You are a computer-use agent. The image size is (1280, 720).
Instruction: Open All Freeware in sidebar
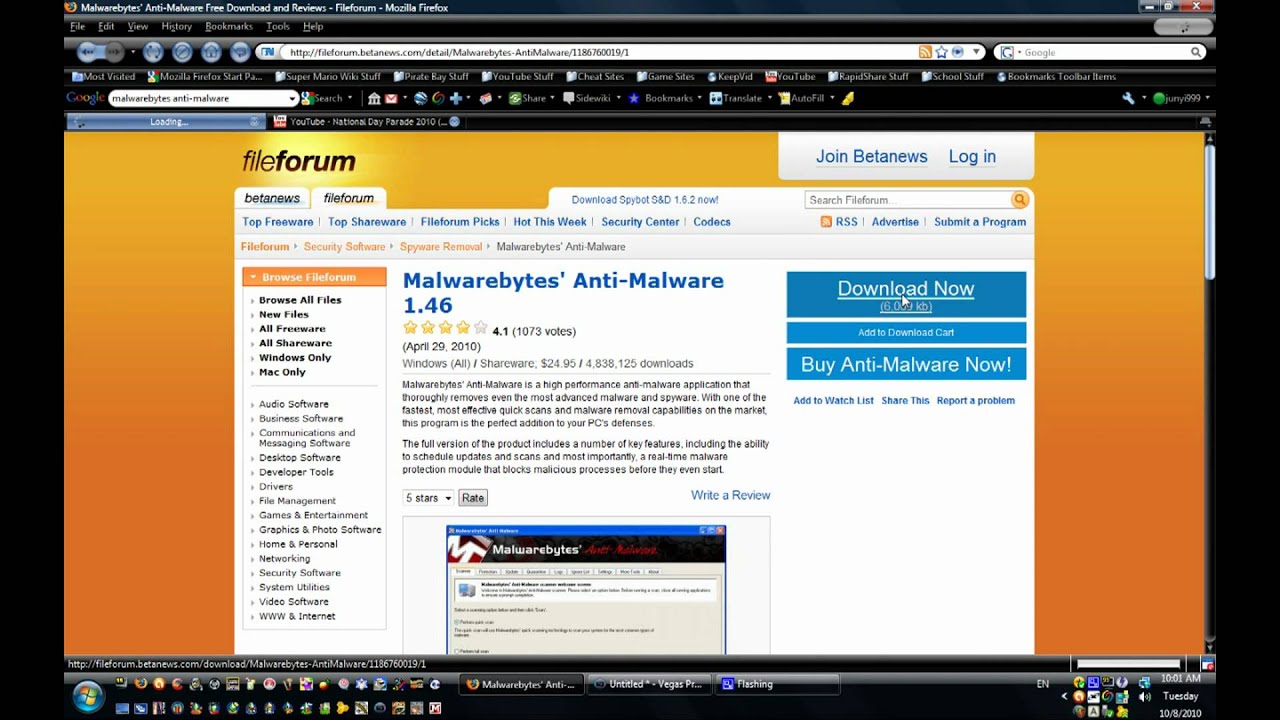pos(292,329)
